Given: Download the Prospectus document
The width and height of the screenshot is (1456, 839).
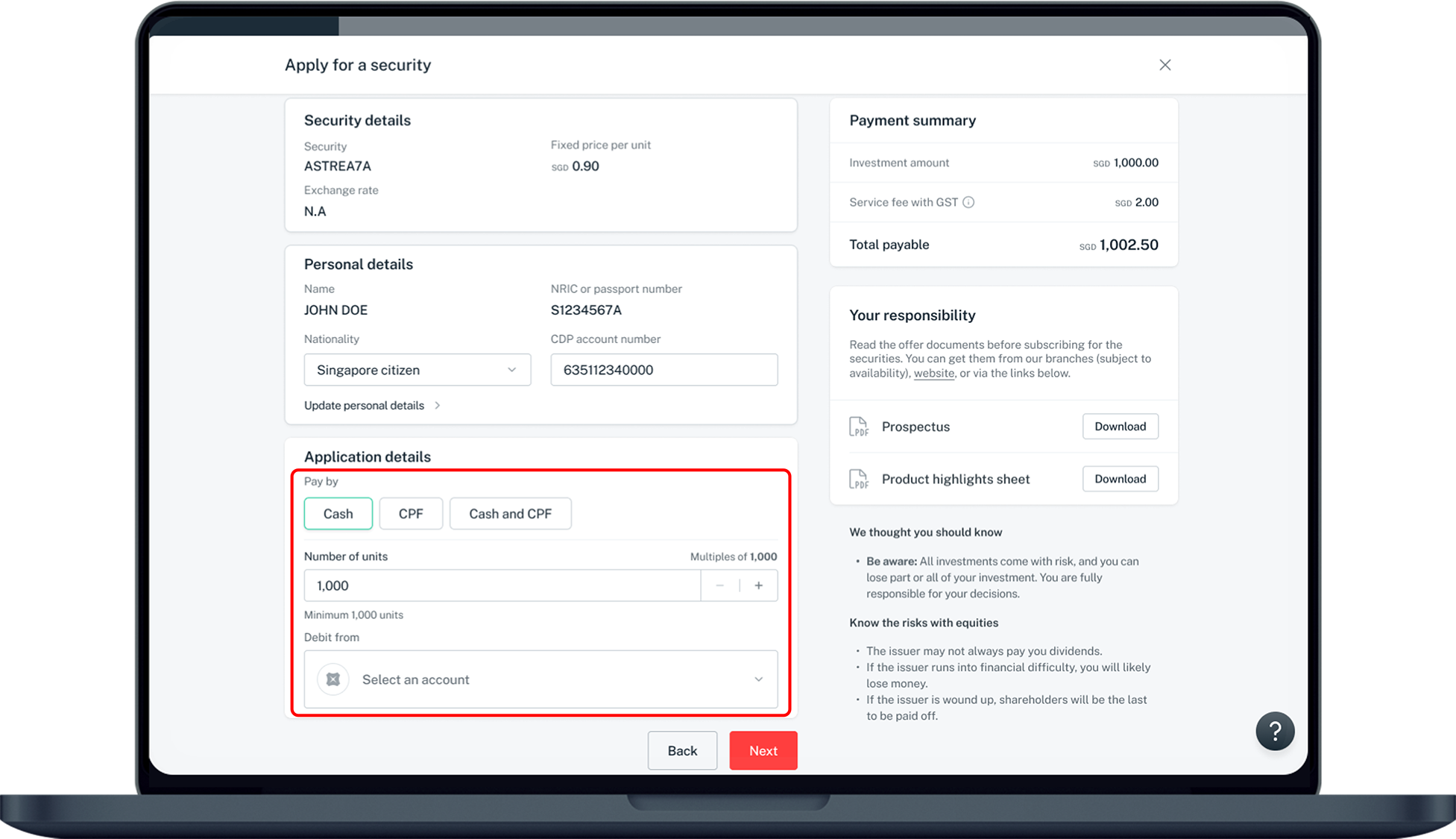Looking at the screenshot, I should [1120, 427].
